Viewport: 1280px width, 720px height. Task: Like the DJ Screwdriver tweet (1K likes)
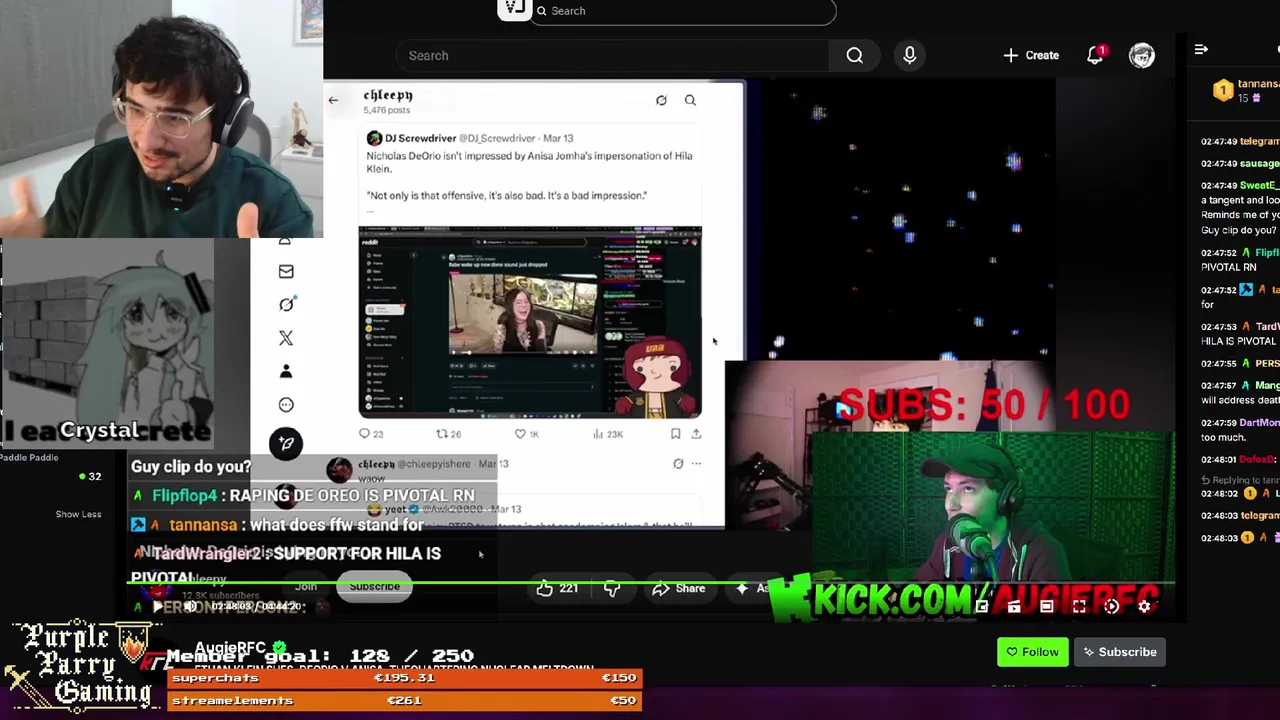(x=526, y=434)
